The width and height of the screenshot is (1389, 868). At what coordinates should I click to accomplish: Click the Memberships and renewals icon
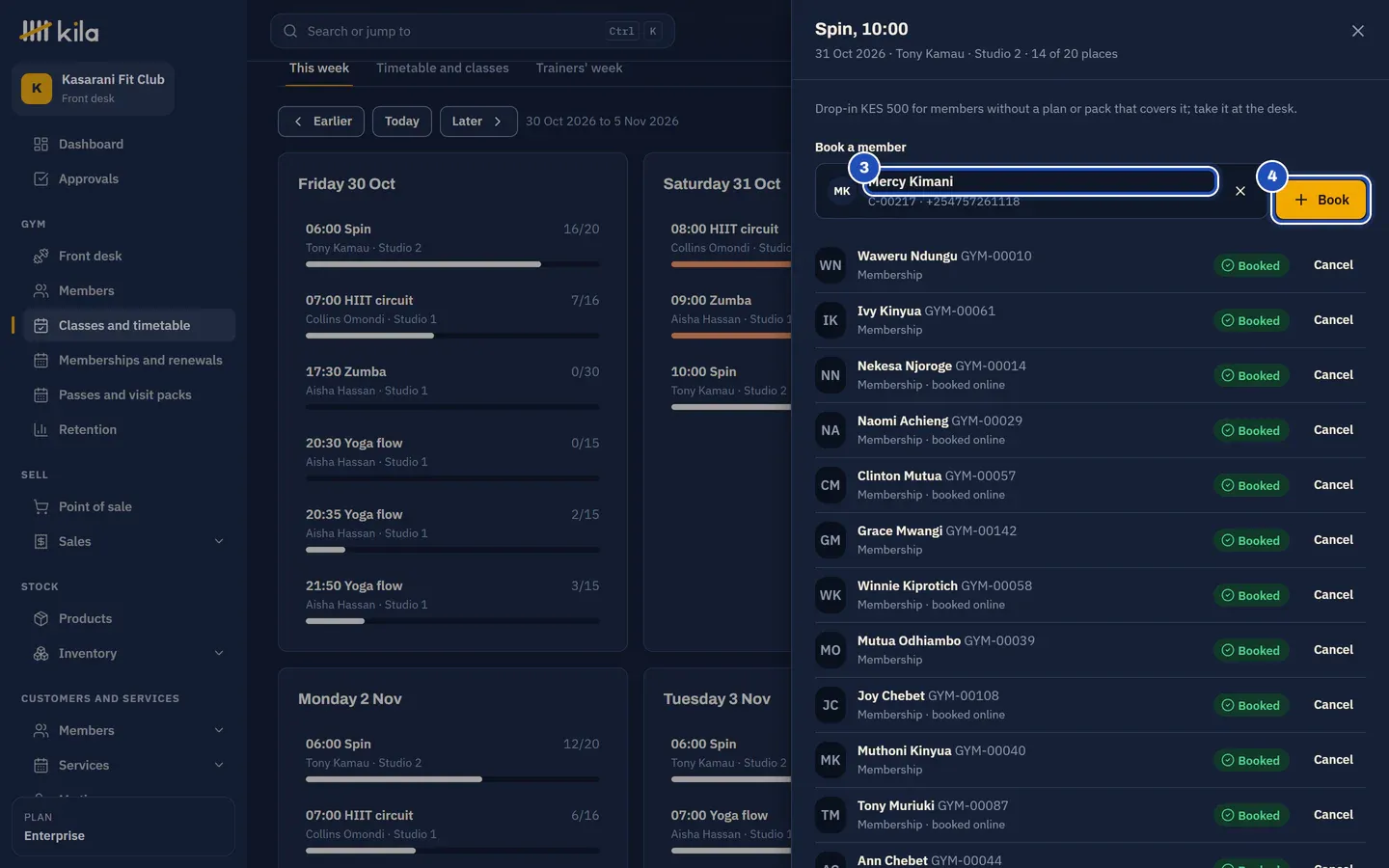point(41,361)
